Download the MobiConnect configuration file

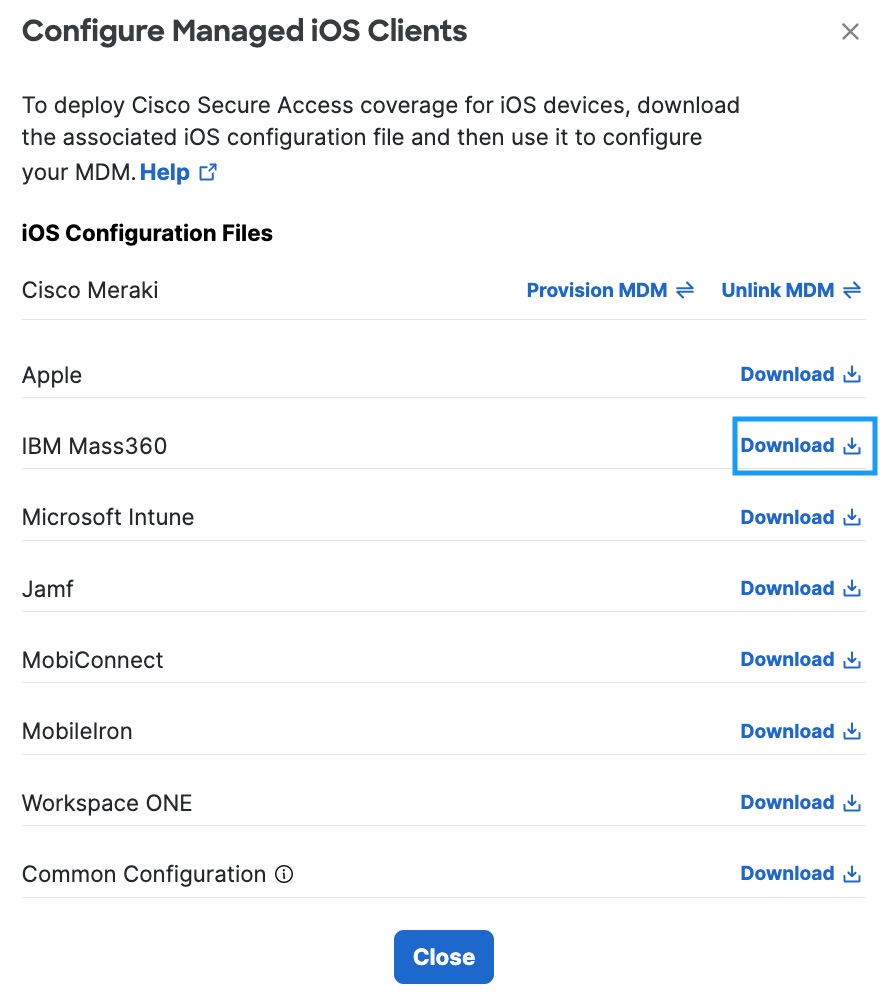[800, 660]
